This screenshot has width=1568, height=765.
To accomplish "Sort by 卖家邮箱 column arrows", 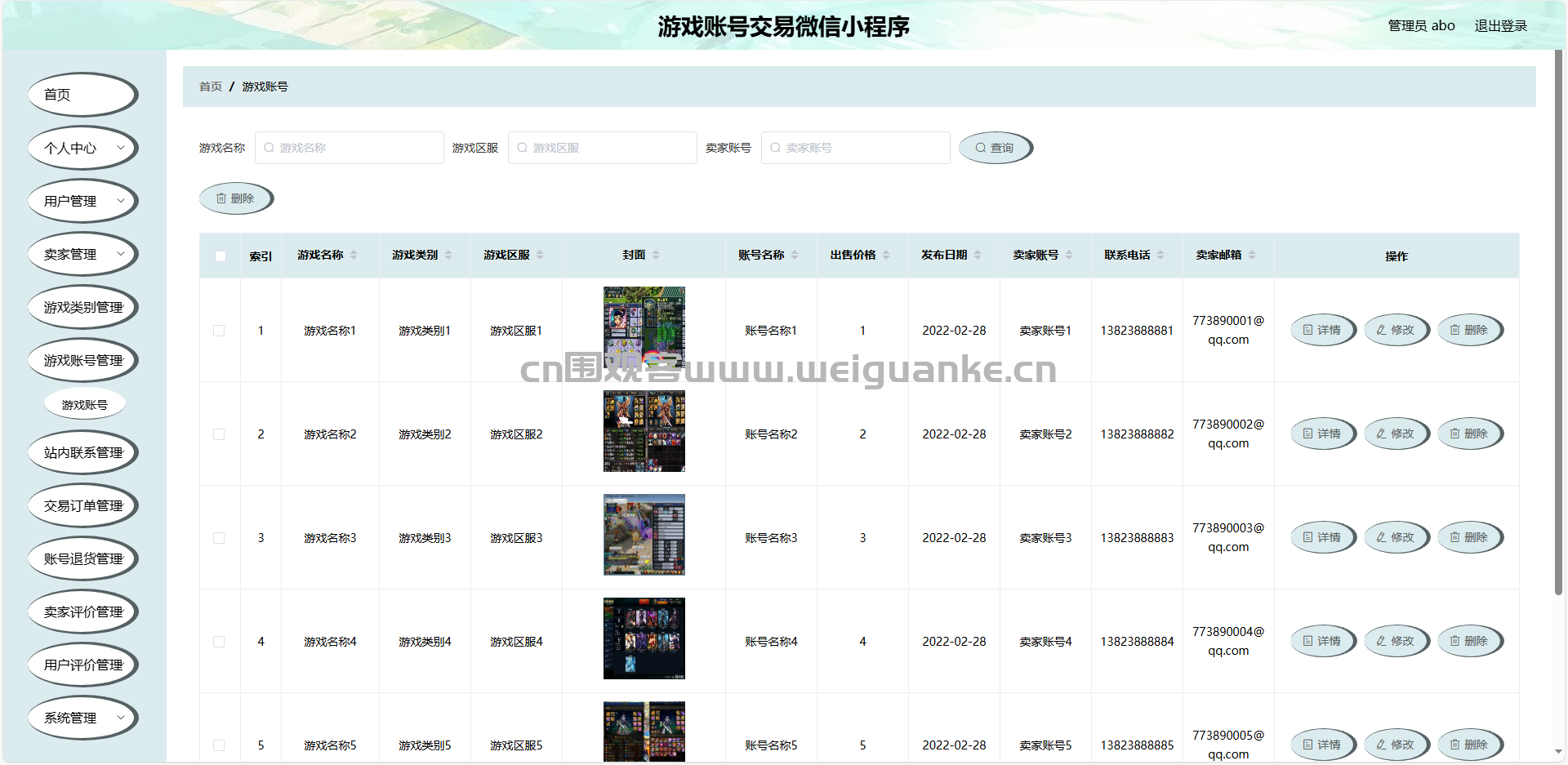I will pyautogui.click(x=1252, y=255).
